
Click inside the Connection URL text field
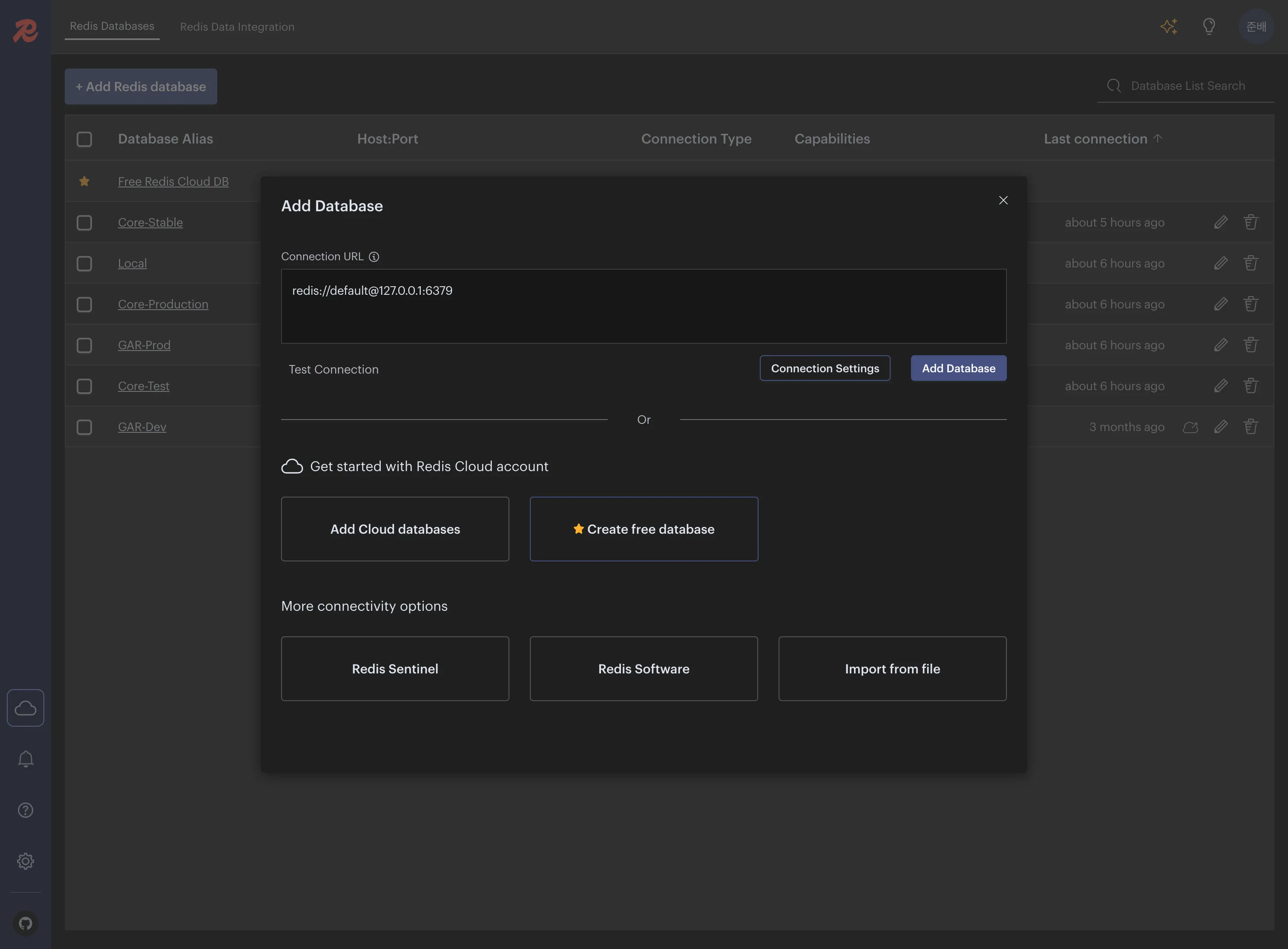(x=644, y=306)
